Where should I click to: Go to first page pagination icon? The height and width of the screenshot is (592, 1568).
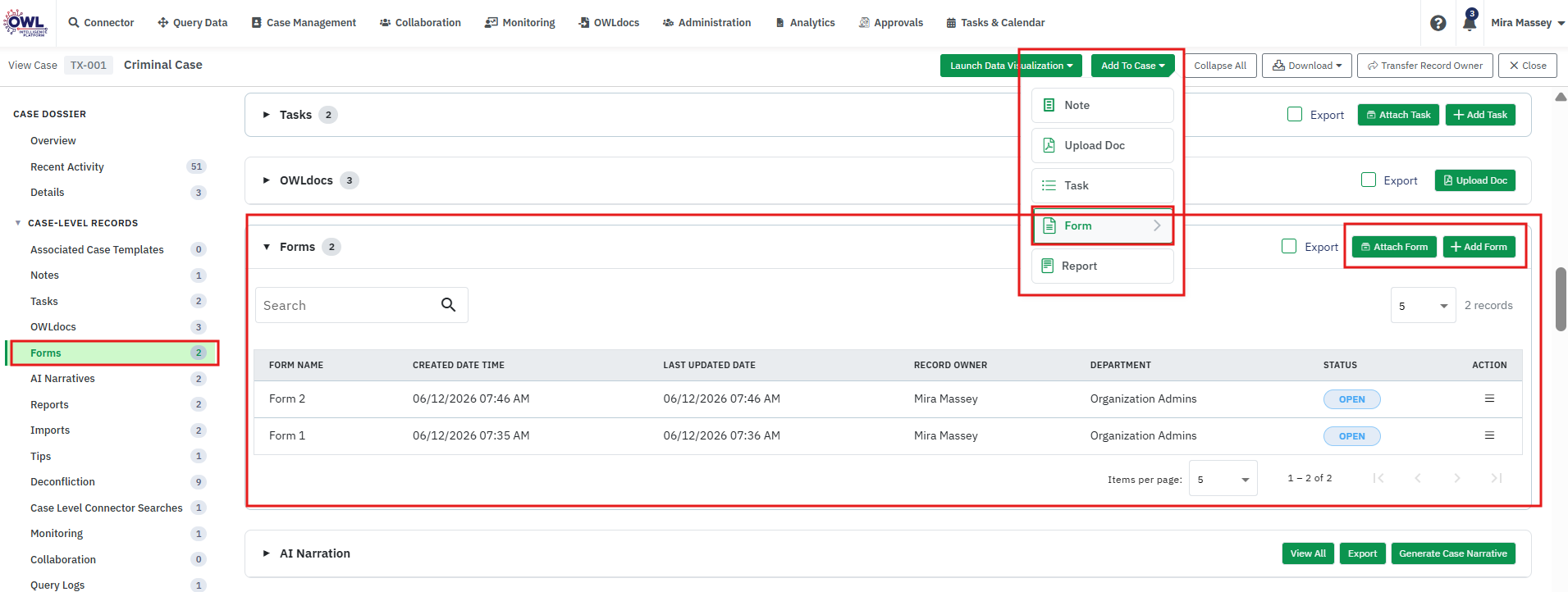1378,478
